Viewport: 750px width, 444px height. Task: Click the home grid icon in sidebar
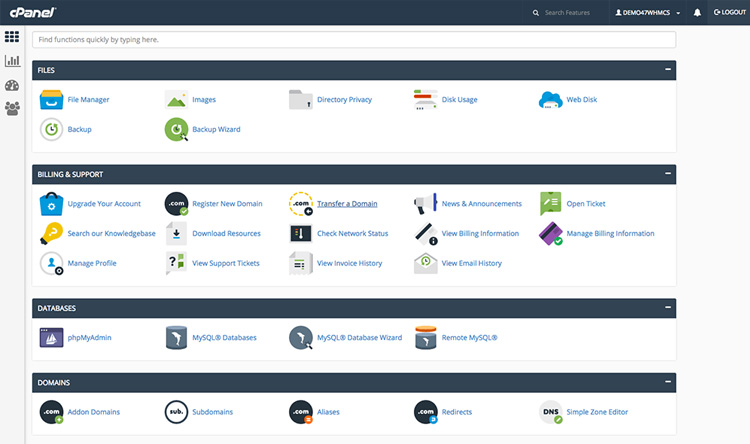point(12,37)
